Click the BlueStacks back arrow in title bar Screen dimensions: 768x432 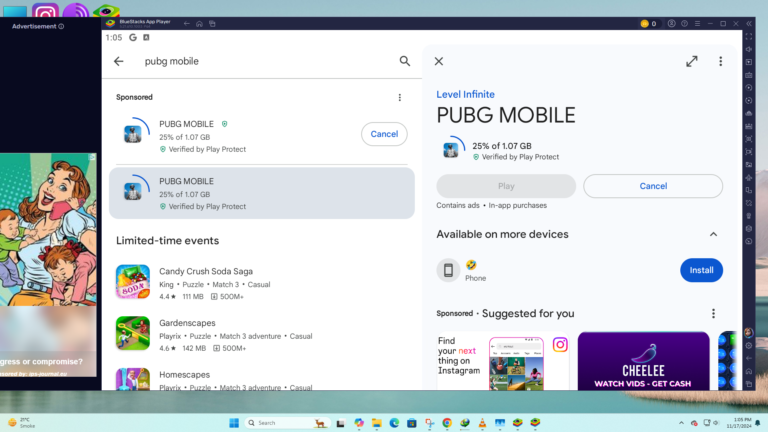point(187,24)
